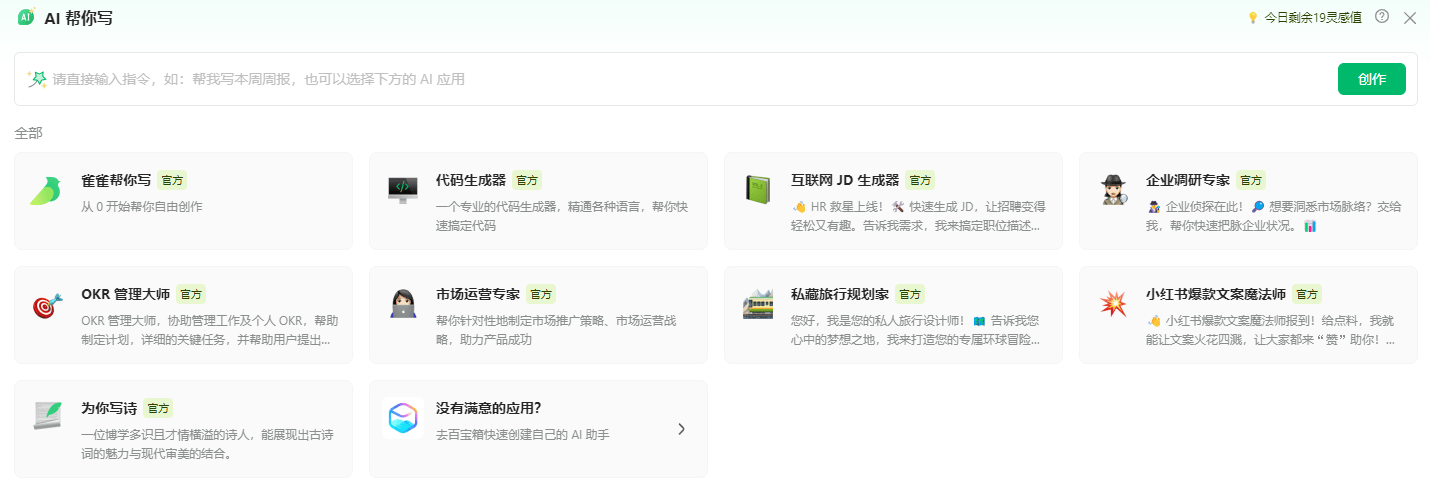Click the green book icon for 互联网 JD 生成器
Viewport: 1430px width, 496px height.
coord(757,189)
